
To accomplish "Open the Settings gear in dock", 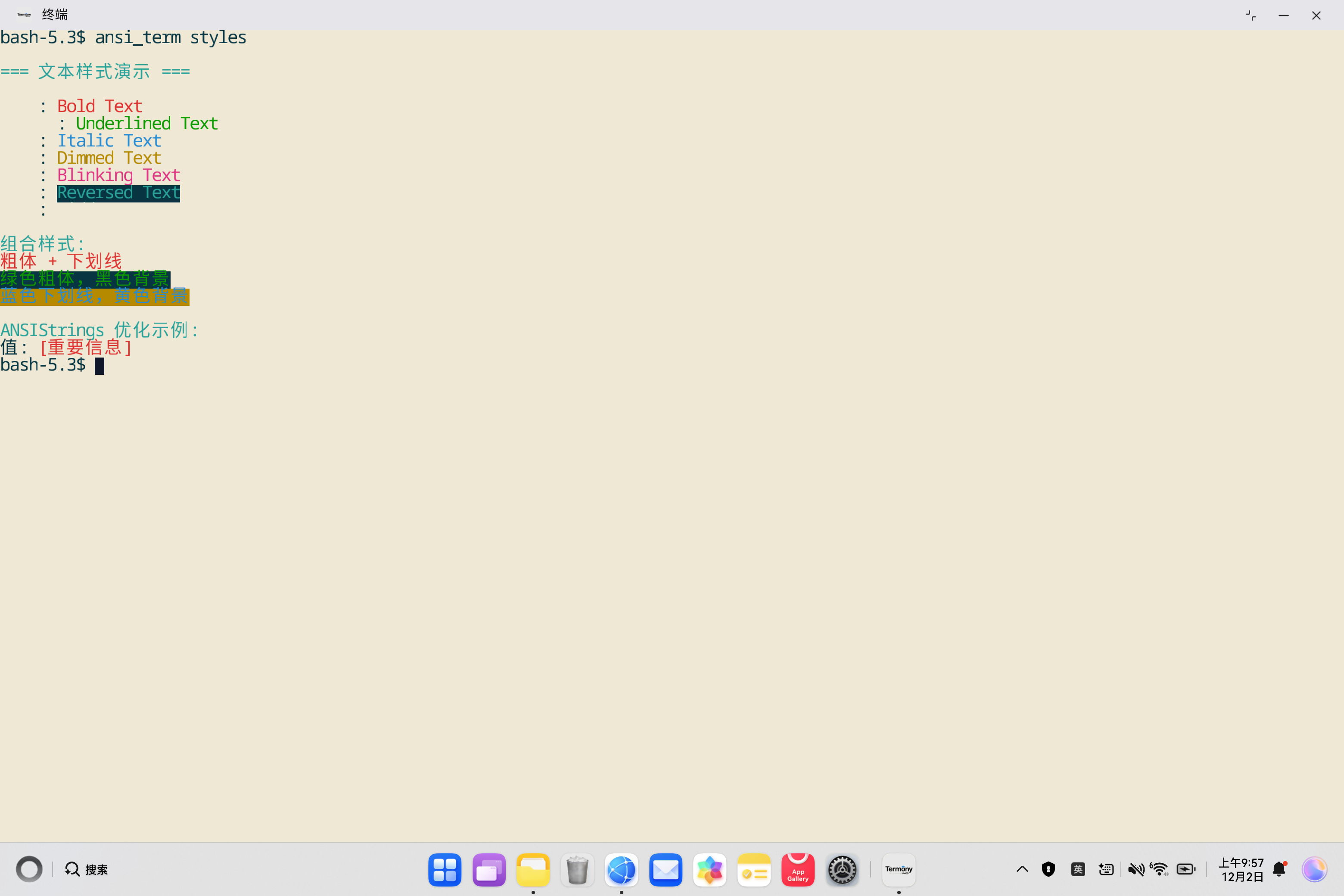I will (x=842, y=870).
